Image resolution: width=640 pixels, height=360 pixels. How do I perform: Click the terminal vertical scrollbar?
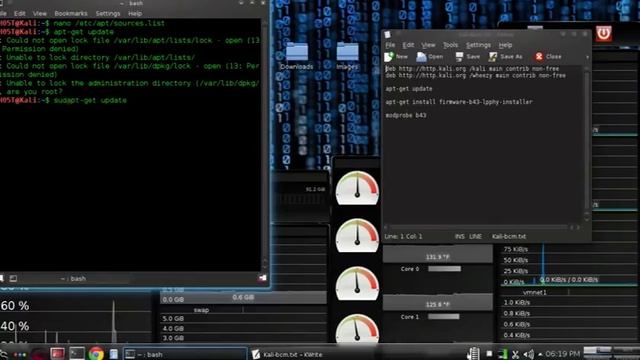pos(264,145)
